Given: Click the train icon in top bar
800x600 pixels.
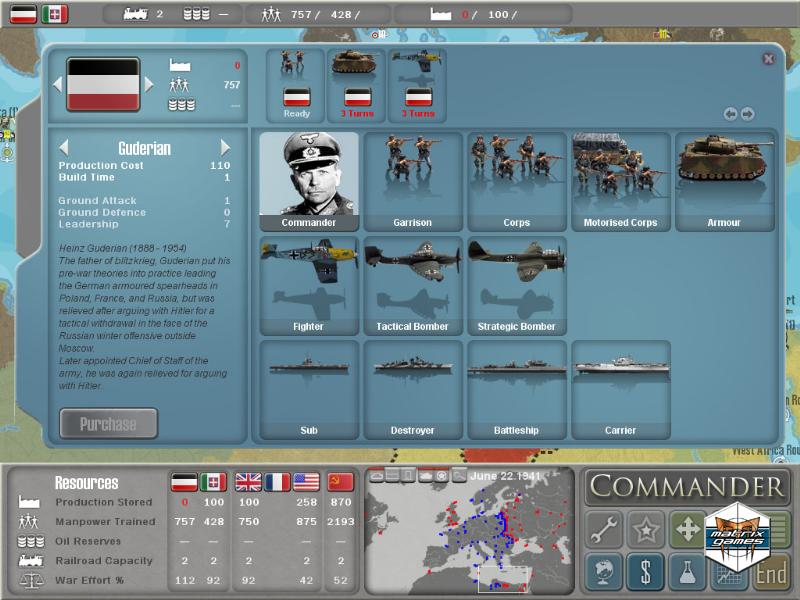Looking at the screenshot, I should tap(135, 14).
